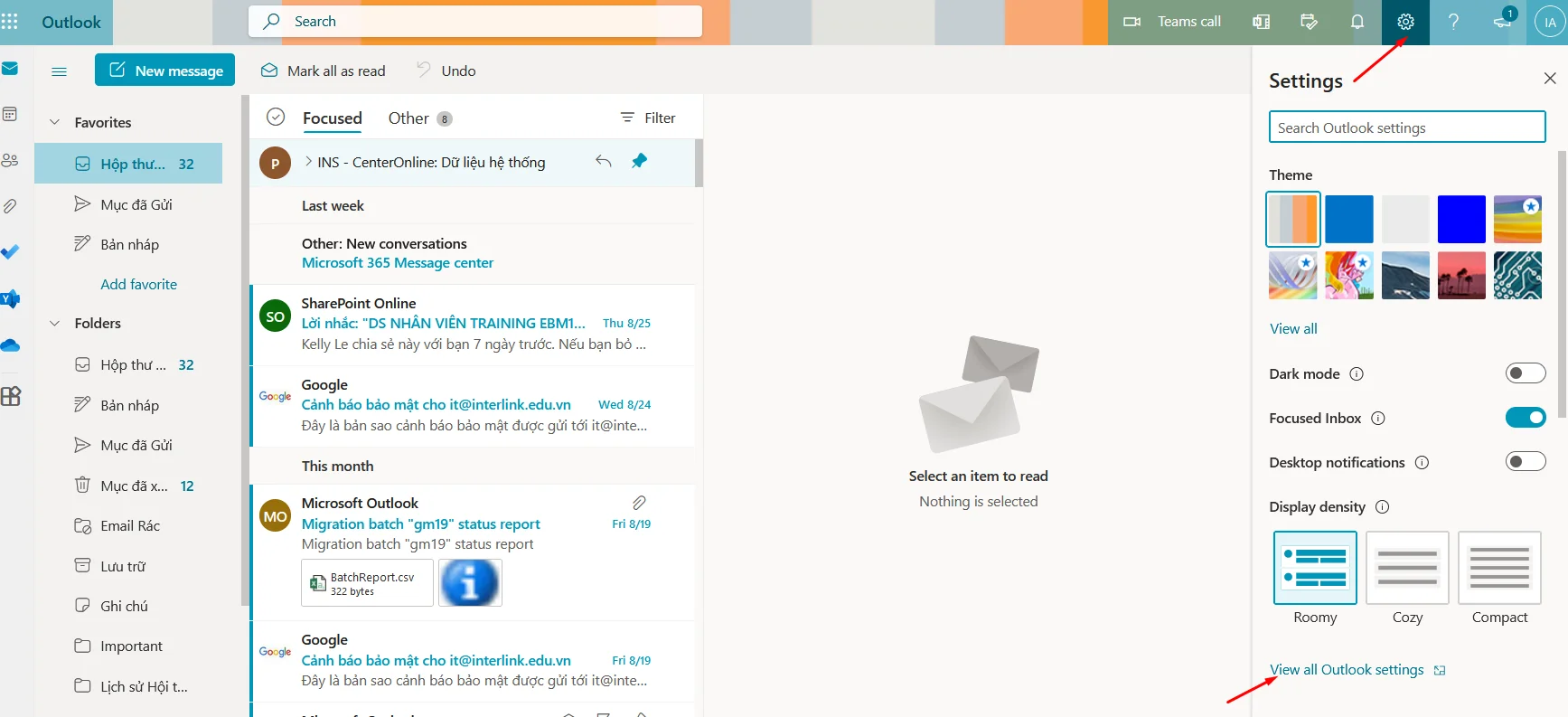Open Email Rác folder

128,525
